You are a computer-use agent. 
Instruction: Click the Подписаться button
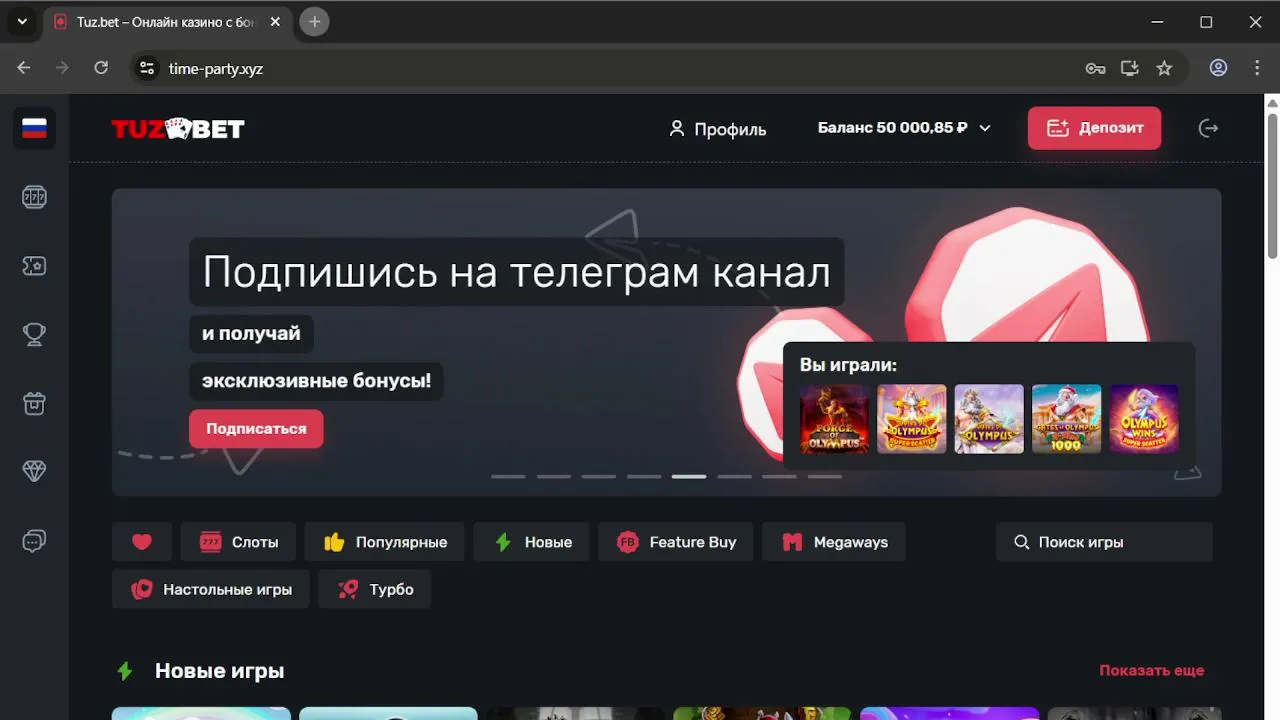pyautogui.click(x=256, y=428)
